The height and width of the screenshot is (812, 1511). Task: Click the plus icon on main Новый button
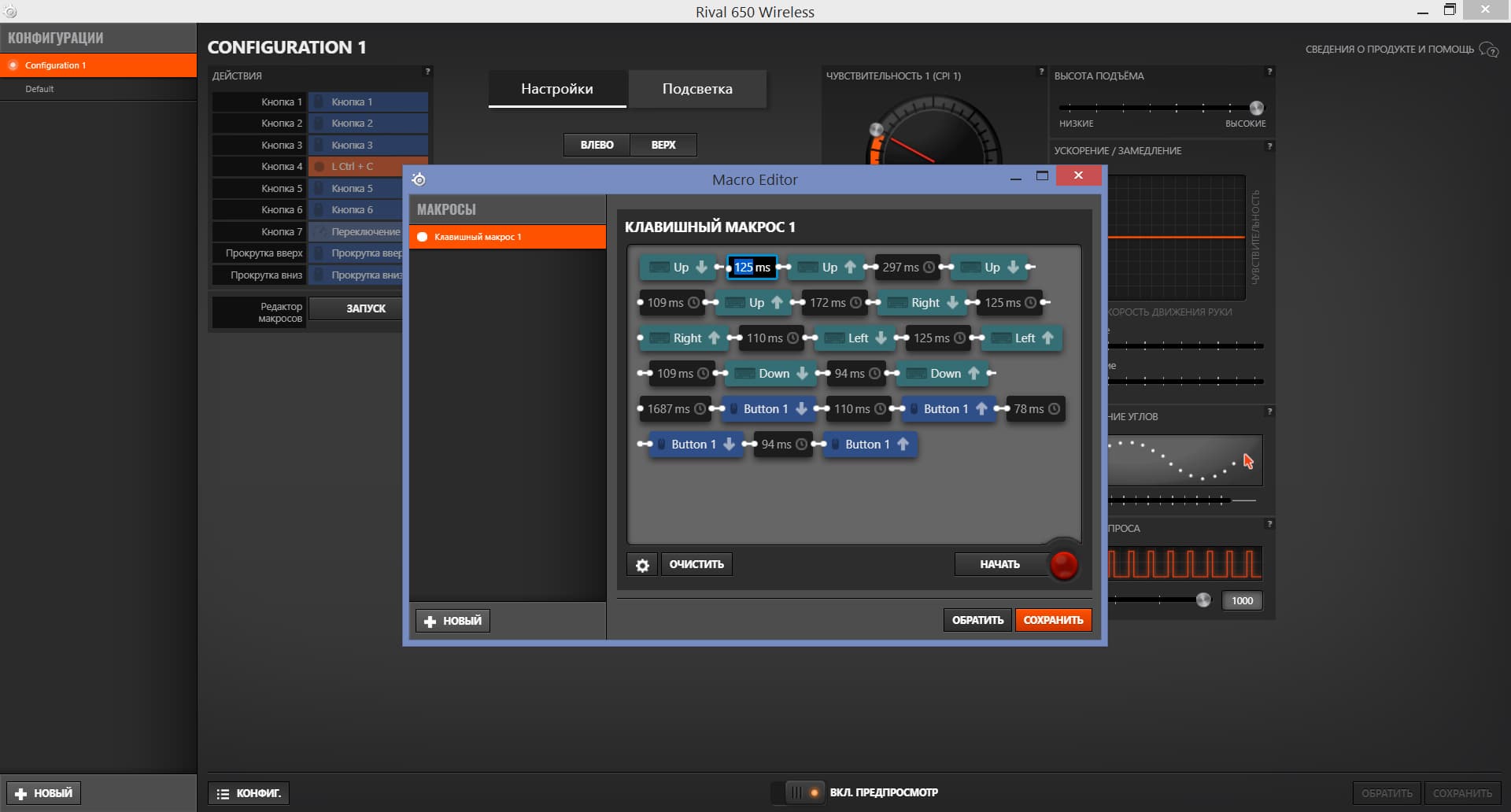[x=21, y=794]
